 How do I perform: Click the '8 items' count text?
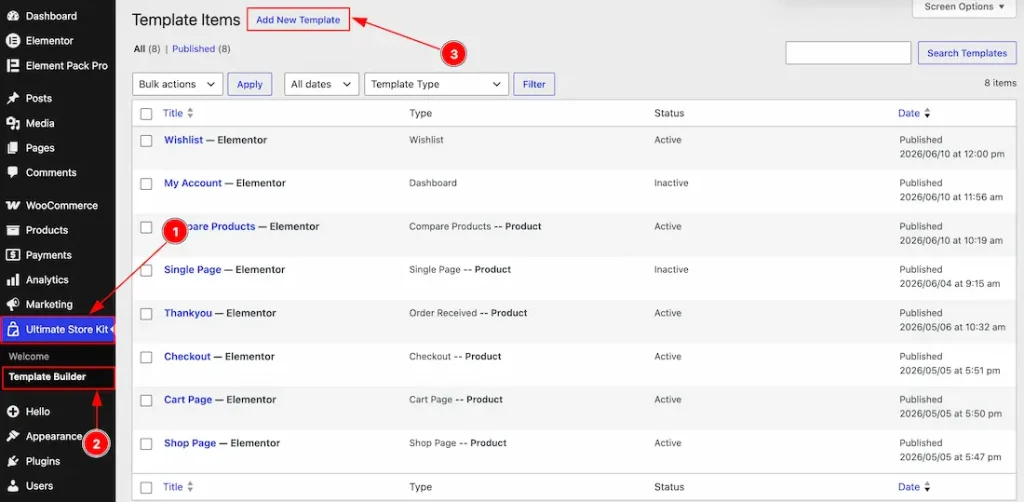click(x=1000, y=83)
